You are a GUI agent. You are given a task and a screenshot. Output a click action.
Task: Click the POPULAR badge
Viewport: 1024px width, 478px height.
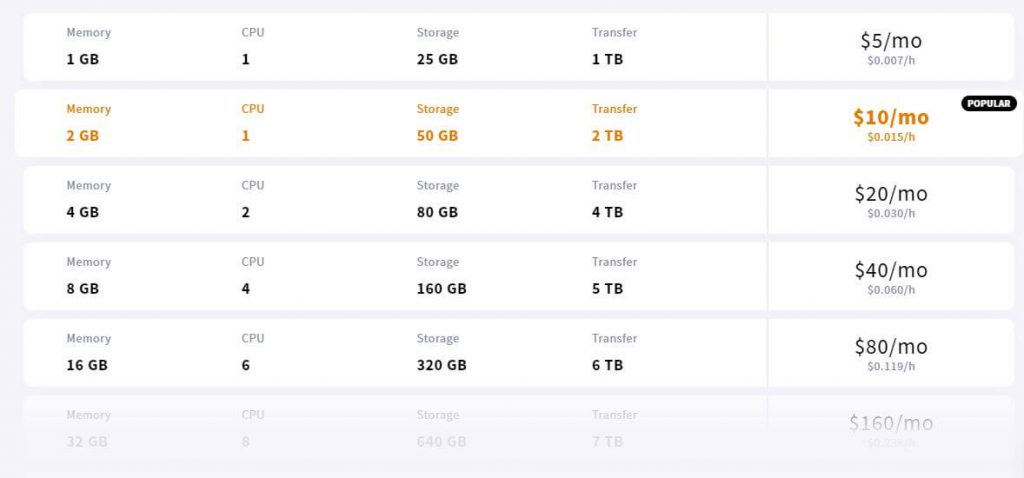click(x=988, y=103)
